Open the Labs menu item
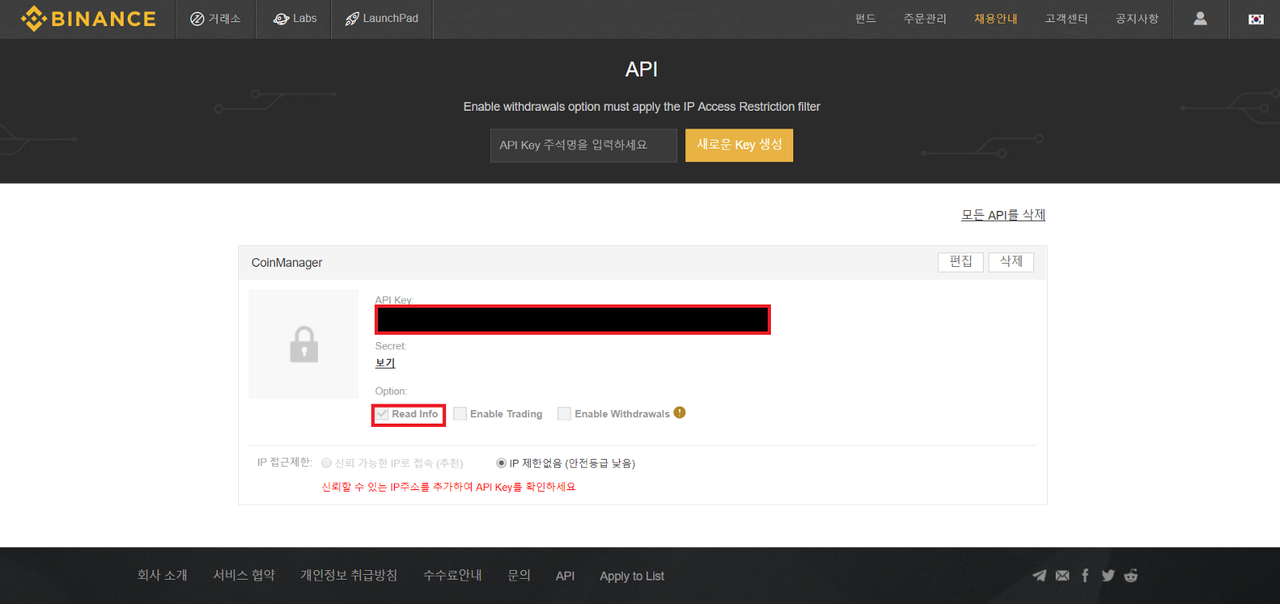This screenshot has width=1280, height=604. tap(294, 19)
